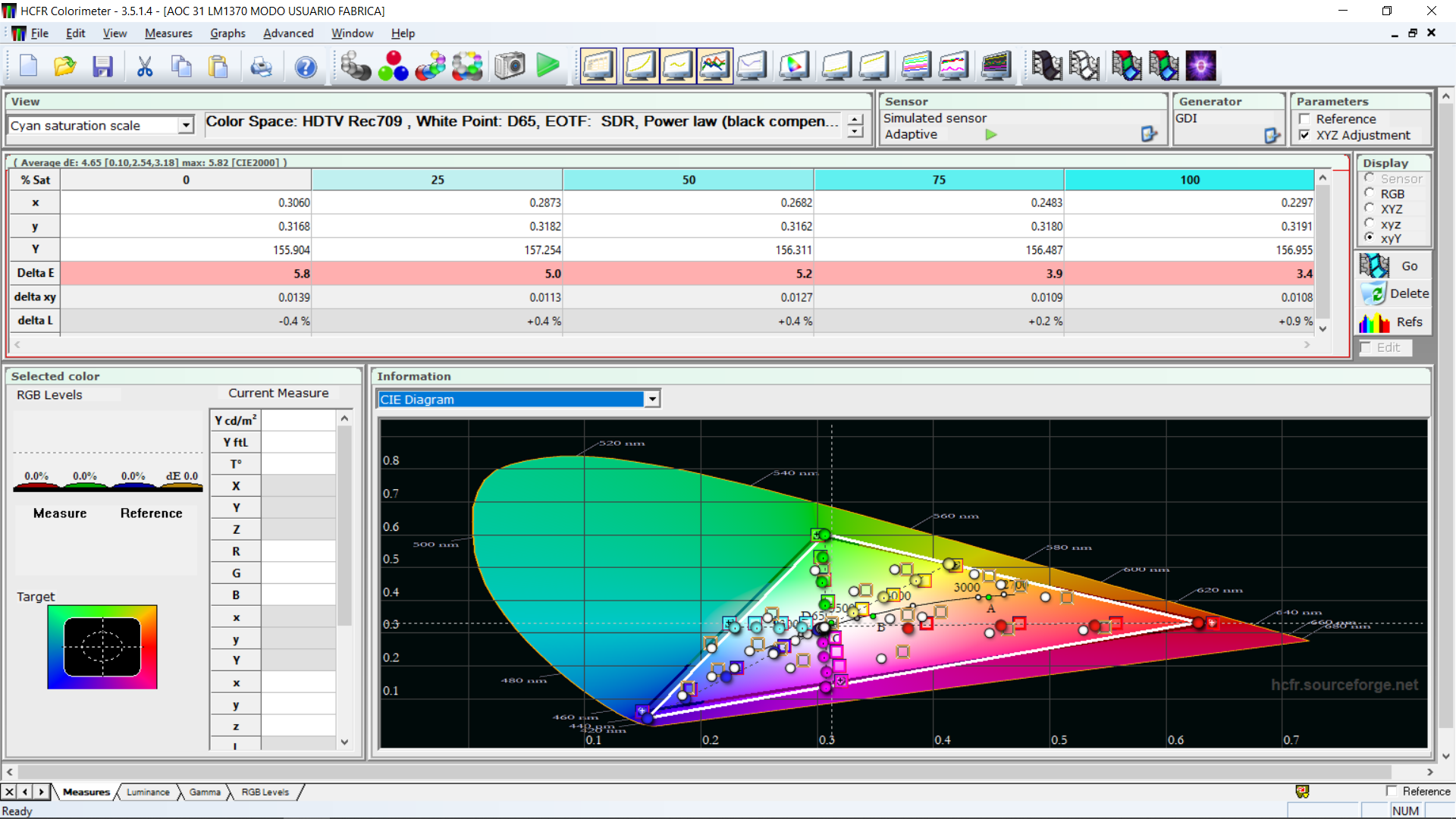Open the CIE Diagram information dropdown
The width and height of the screenshot is (1456, 819).
pyautogui.click(x=652, y=400)
